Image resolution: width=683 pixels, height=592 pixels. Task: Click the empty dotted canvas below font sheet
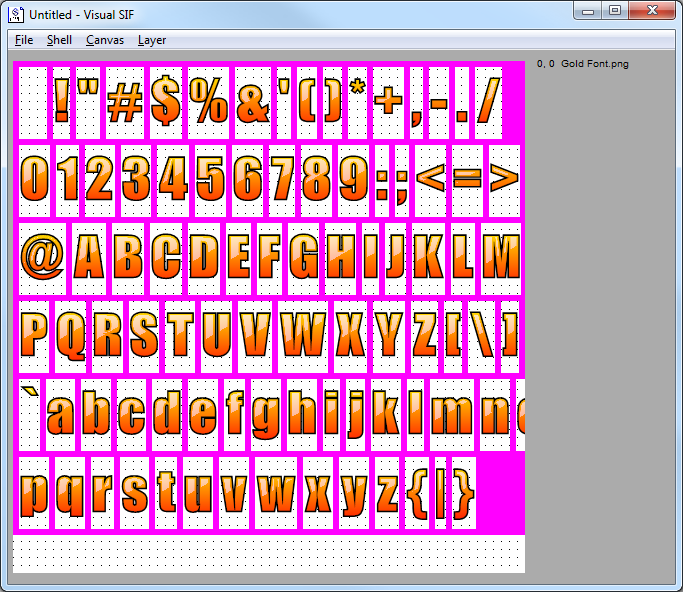(268, 554)
